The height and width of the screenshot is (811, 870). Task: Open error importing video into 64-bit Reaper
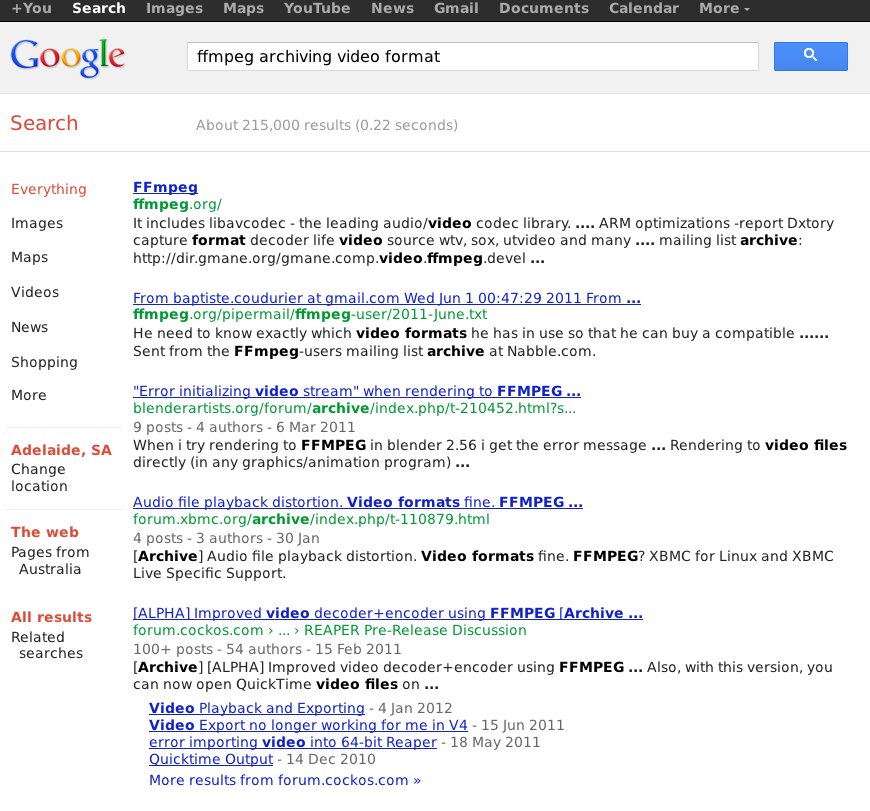coord(293,742)
